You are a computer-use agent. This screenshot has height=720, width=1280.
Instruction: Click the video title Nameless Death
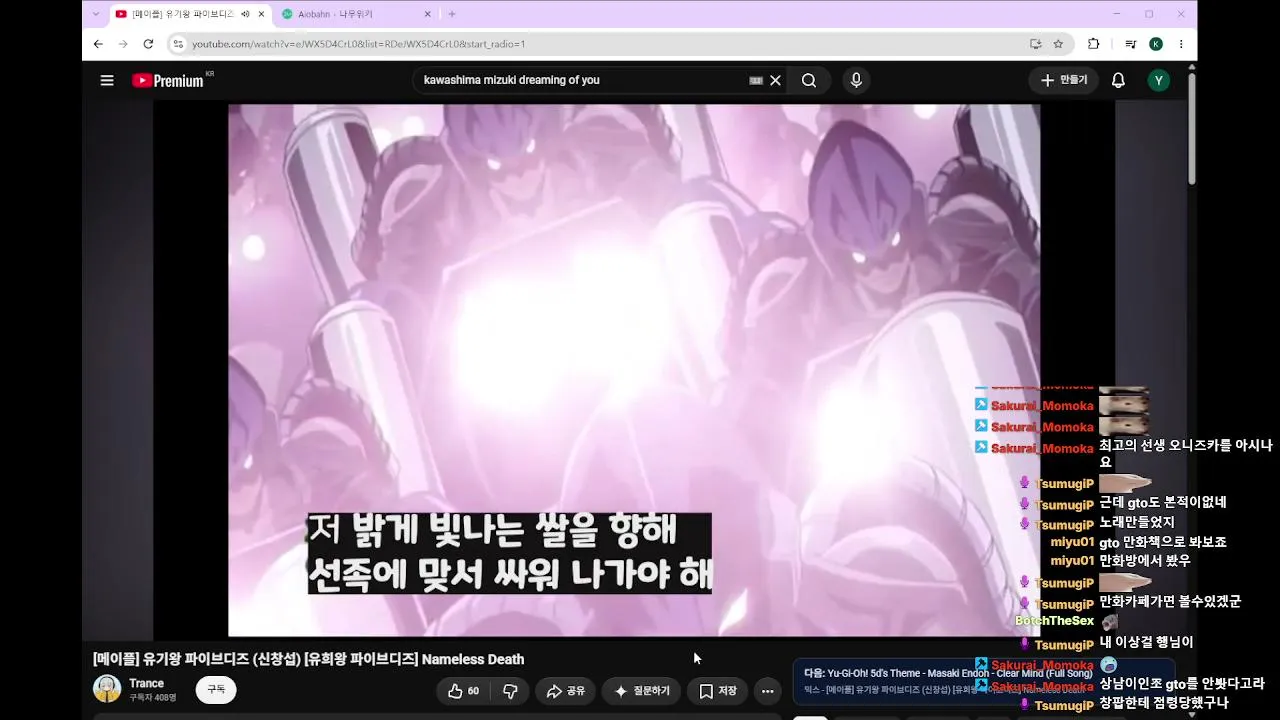(x=308, y=659)
